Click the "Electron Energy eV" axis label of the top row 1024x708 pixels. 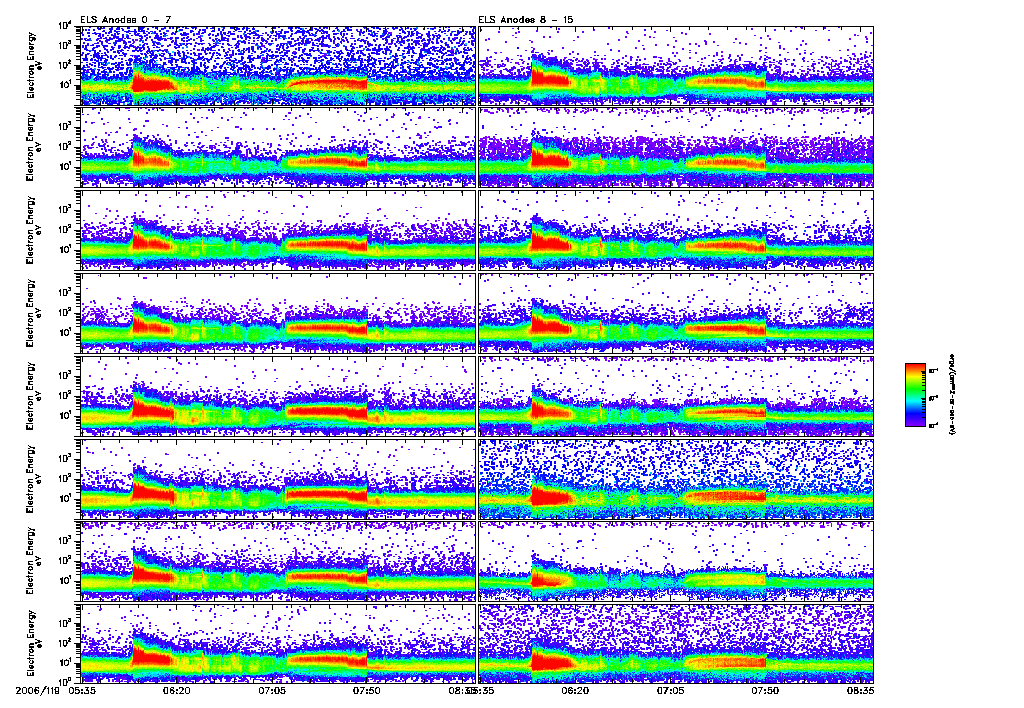pos(34,65)
